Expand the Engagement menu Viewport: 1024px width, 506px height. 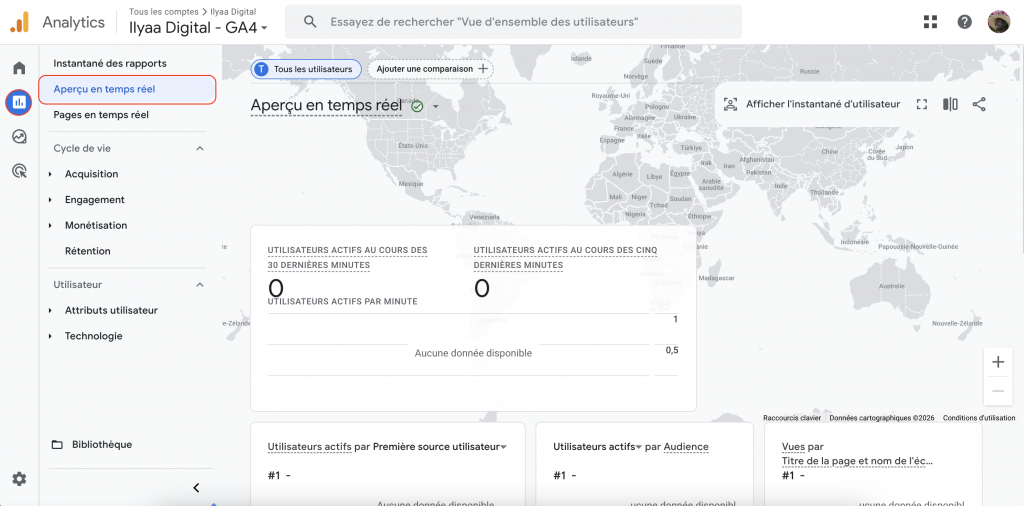50,200
